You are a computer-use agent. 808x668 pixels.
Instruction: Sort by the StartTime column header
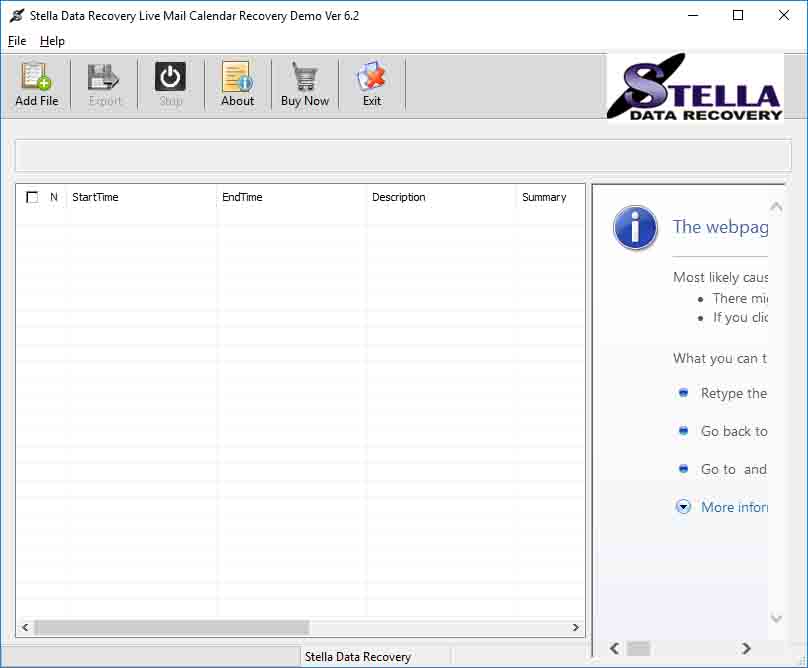(x=95, y=197)
